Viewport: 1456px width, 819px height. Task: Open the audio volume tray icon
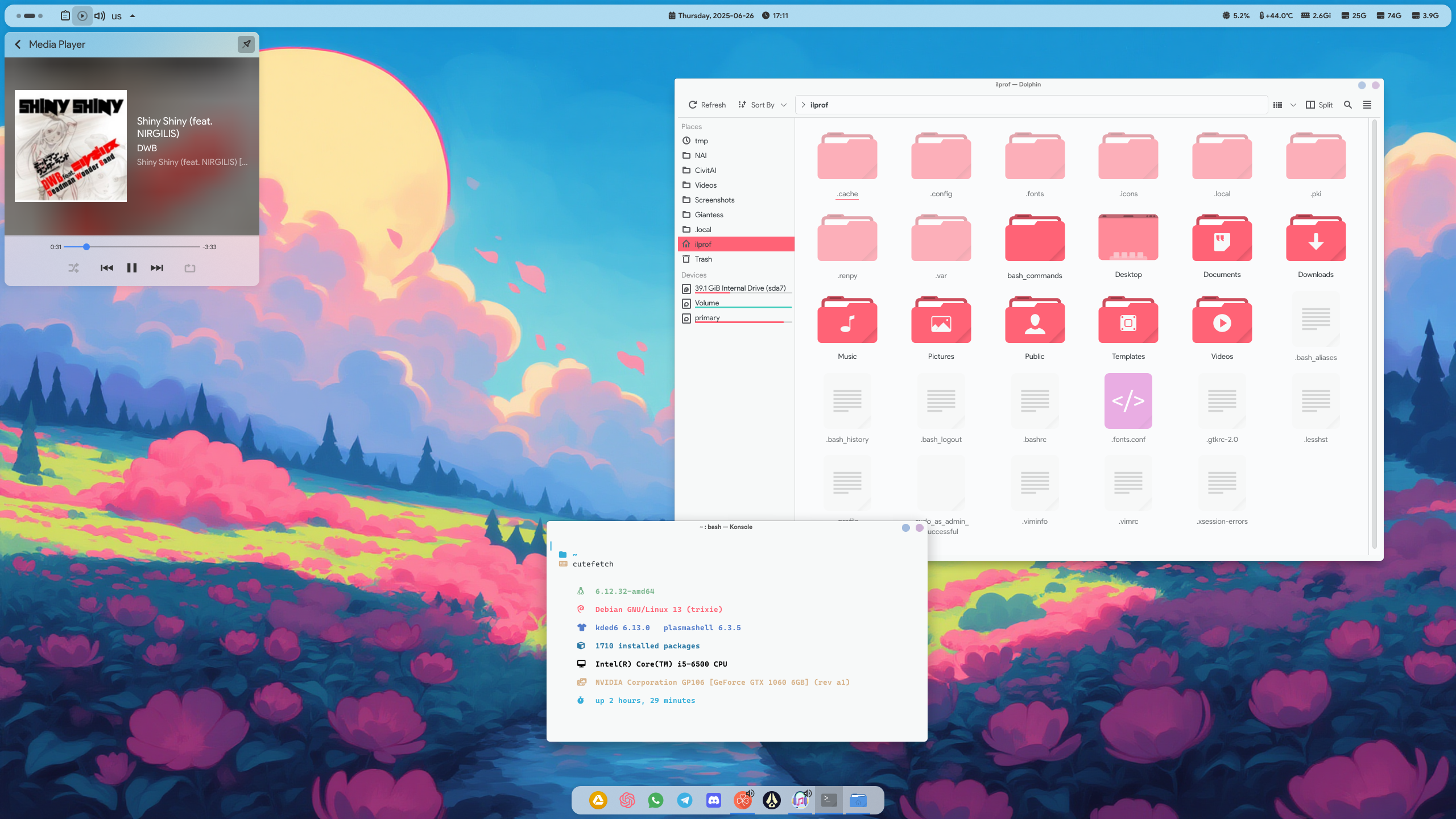pyautogui.click(x=100, y=16)
